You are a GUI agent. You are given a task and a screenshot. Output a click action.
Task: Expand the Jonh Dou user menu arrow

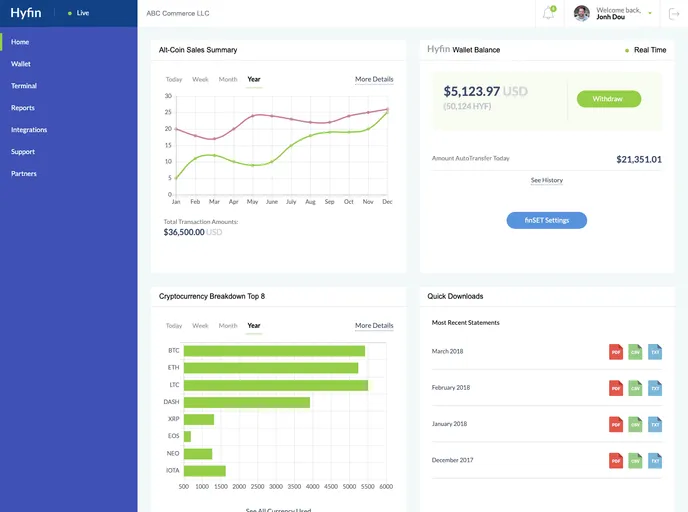[650, 14]
